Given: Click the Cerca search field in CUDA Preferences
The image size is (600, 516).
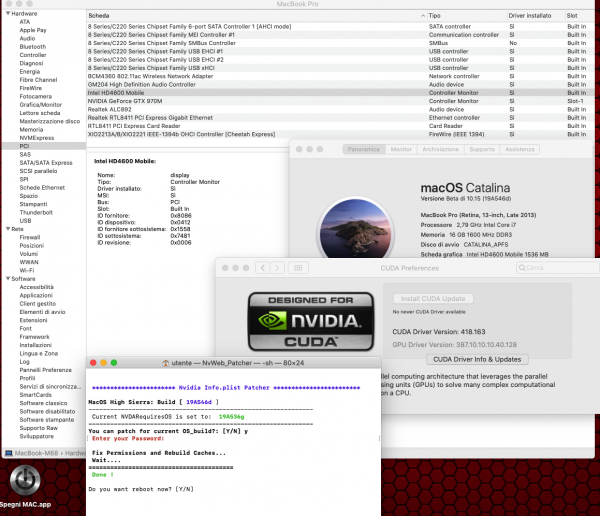Looking at the screenshot, I should tap(557, 268).
